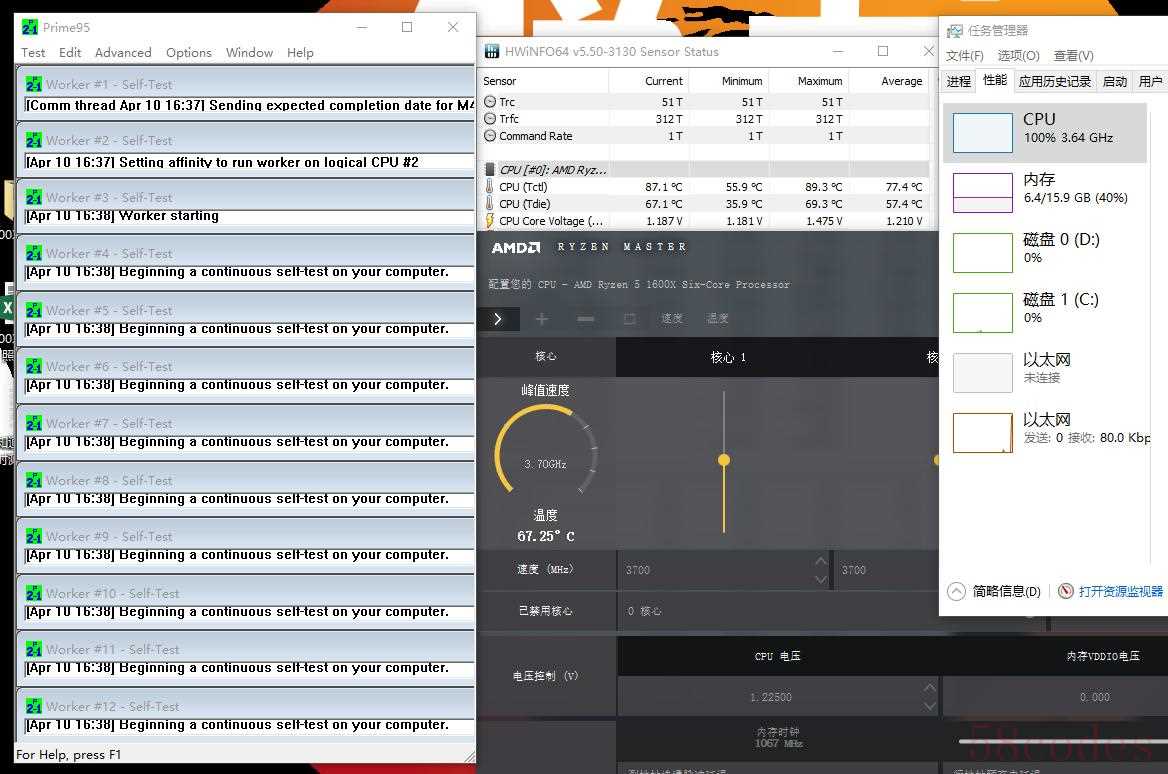The height and width of the screenshot is (774, 1168).
Task: Switch to the 应用历史记录 tab
Action: [x=1055, y=81]
